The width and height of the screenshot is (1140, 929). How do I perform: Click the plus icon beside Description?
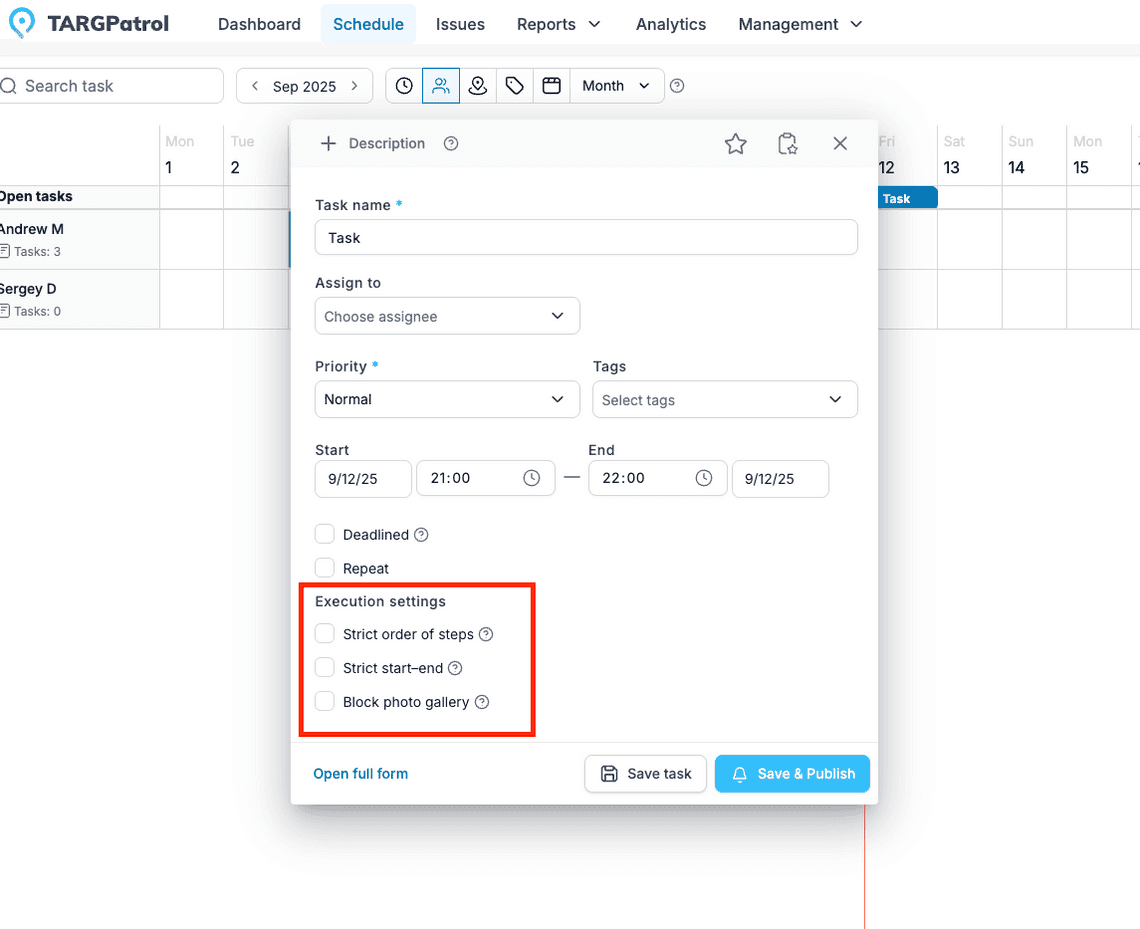pos(329,143)
